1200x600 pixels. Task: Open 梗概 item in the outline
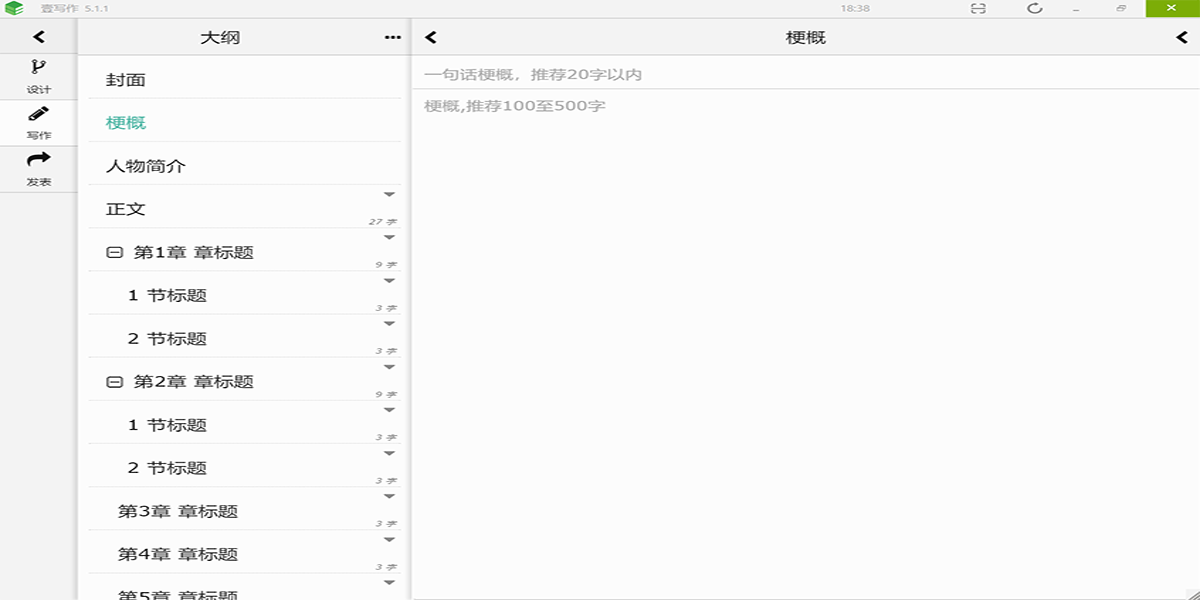click(x=126, y=123)
